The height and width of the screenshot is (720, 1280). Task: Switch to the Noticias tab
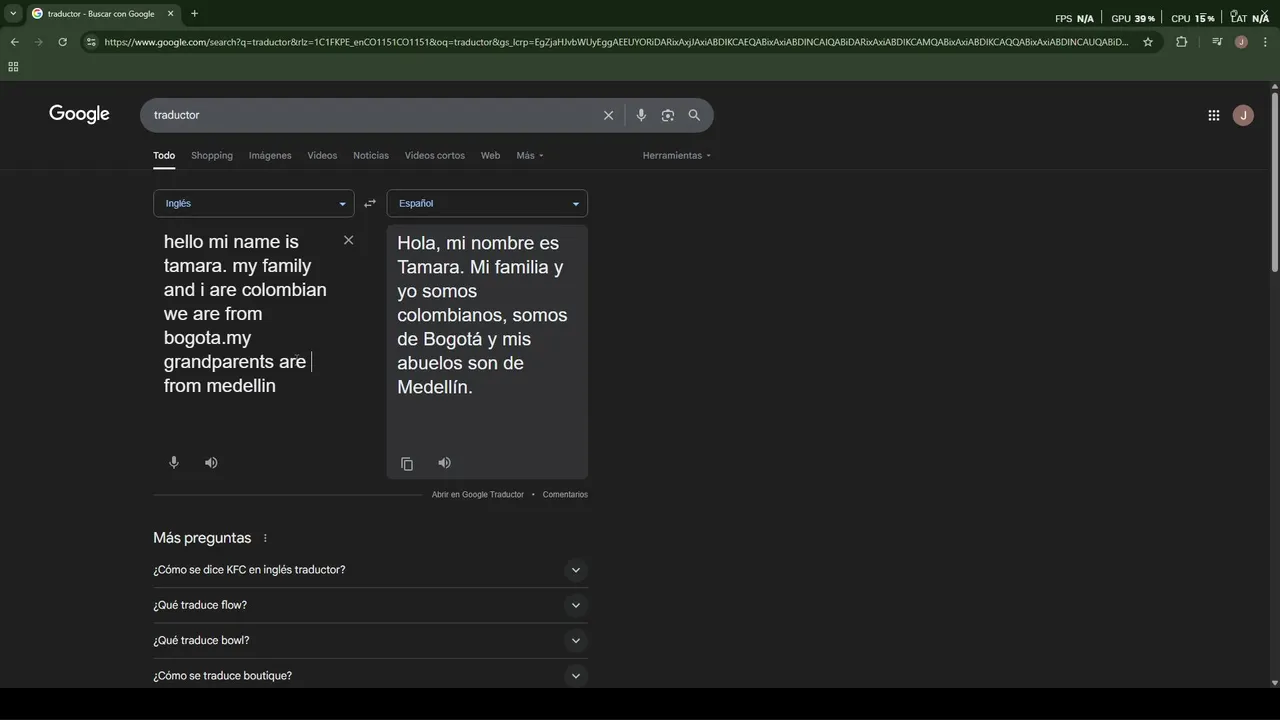pyautogui.click(x=371, y=155)
